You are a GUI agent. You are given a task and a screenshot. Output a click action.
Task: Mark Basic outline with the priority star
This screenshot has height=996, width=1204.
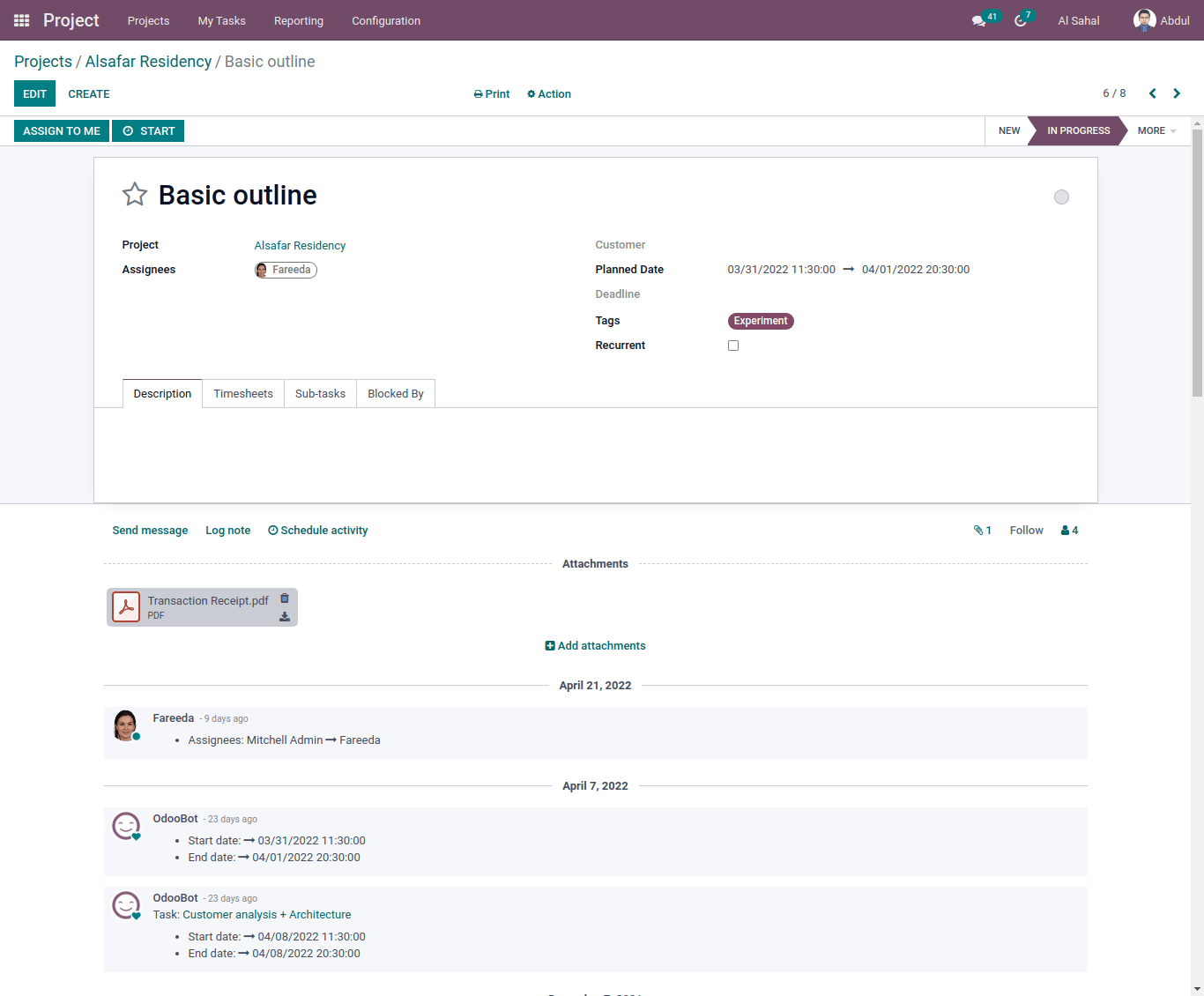click(135, 194)
